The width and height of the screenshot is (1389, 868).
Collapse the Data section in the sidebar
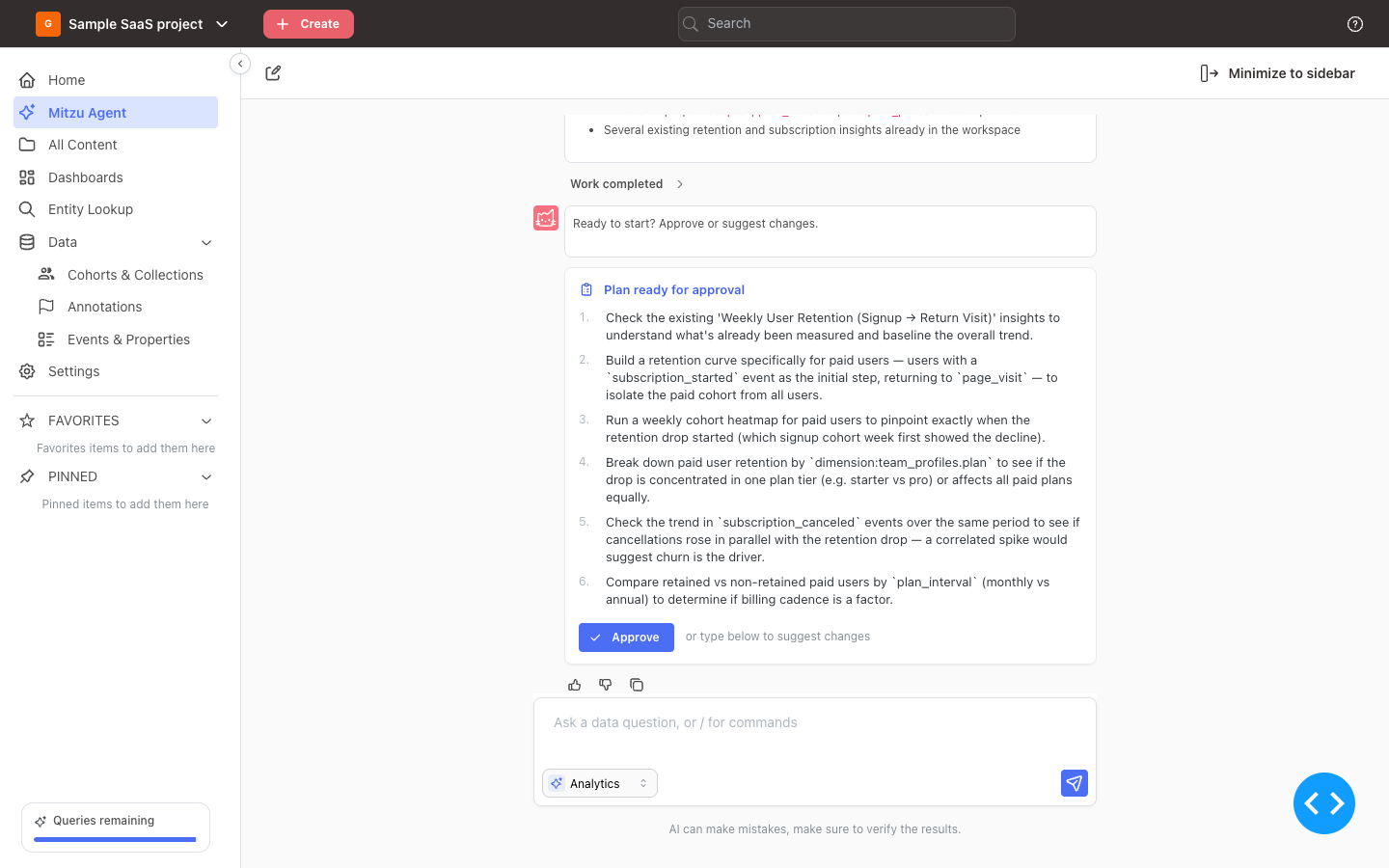tap(206, 242)
